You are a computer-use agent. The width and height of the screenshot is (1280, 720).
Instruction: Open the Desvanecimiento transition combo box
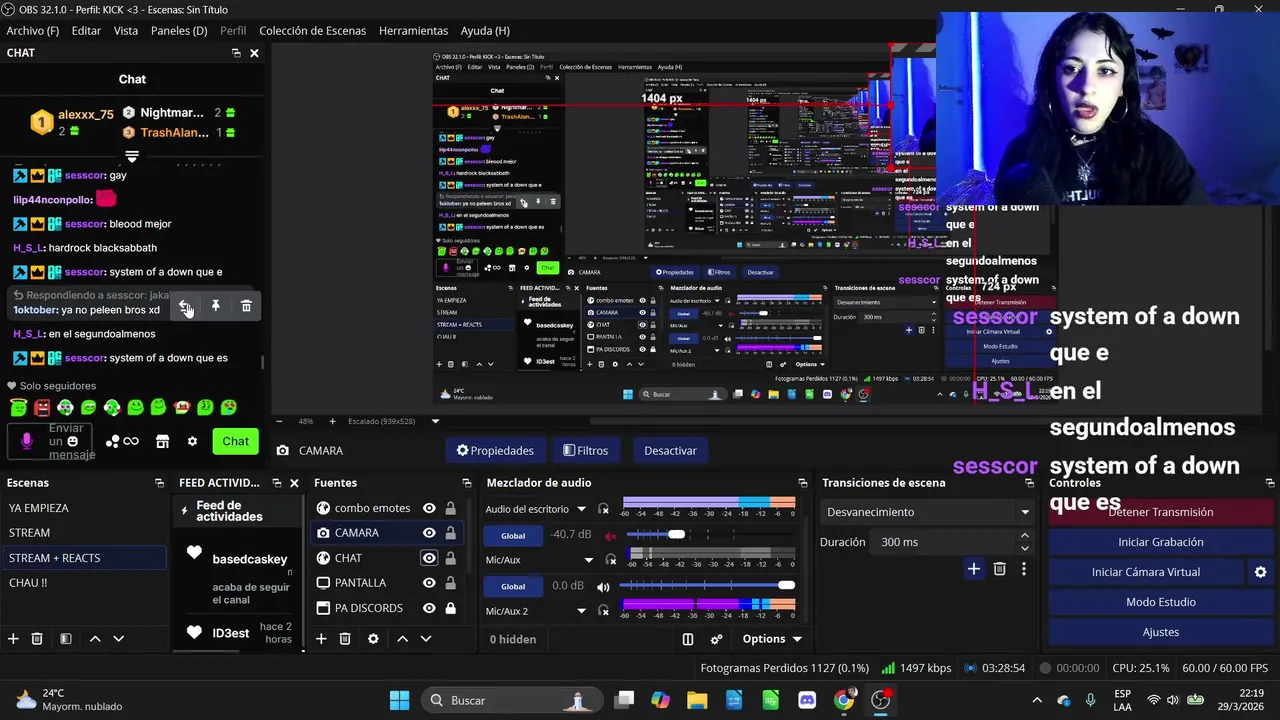pos(929,512)
